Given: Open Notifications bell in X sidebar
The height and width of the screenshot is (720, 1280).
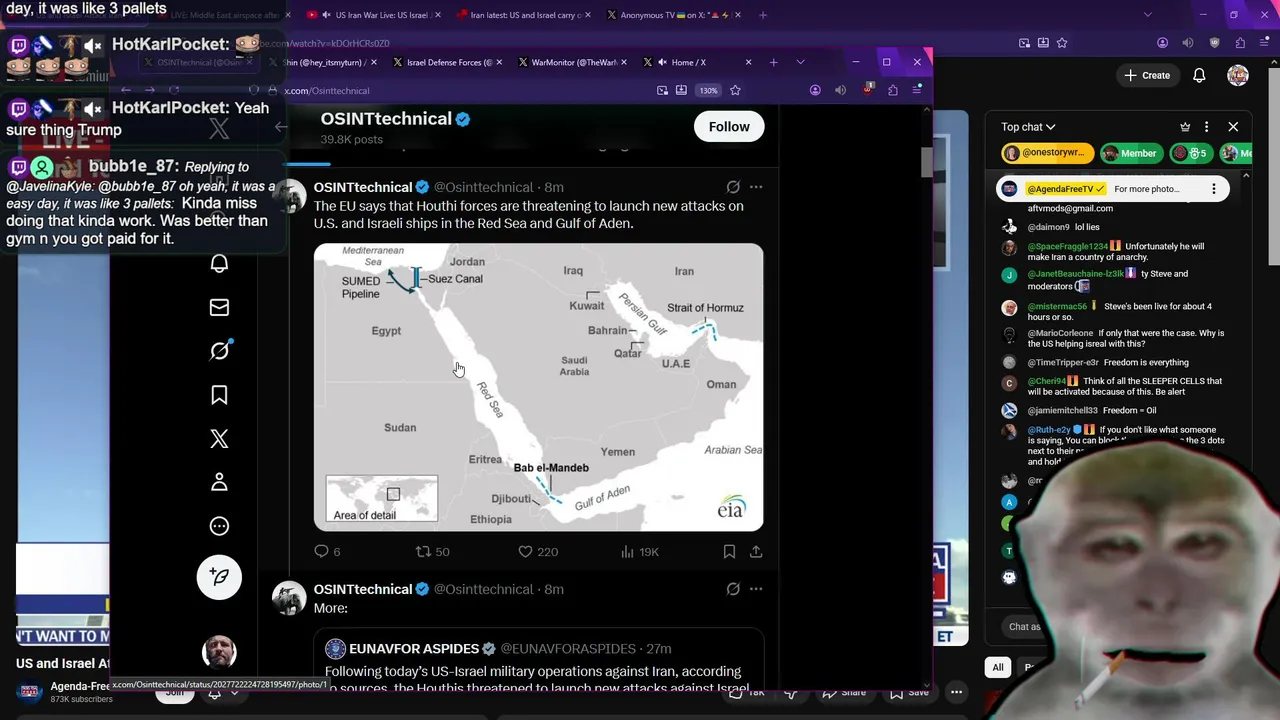Looking at the screenshot, I should [219, 264].
